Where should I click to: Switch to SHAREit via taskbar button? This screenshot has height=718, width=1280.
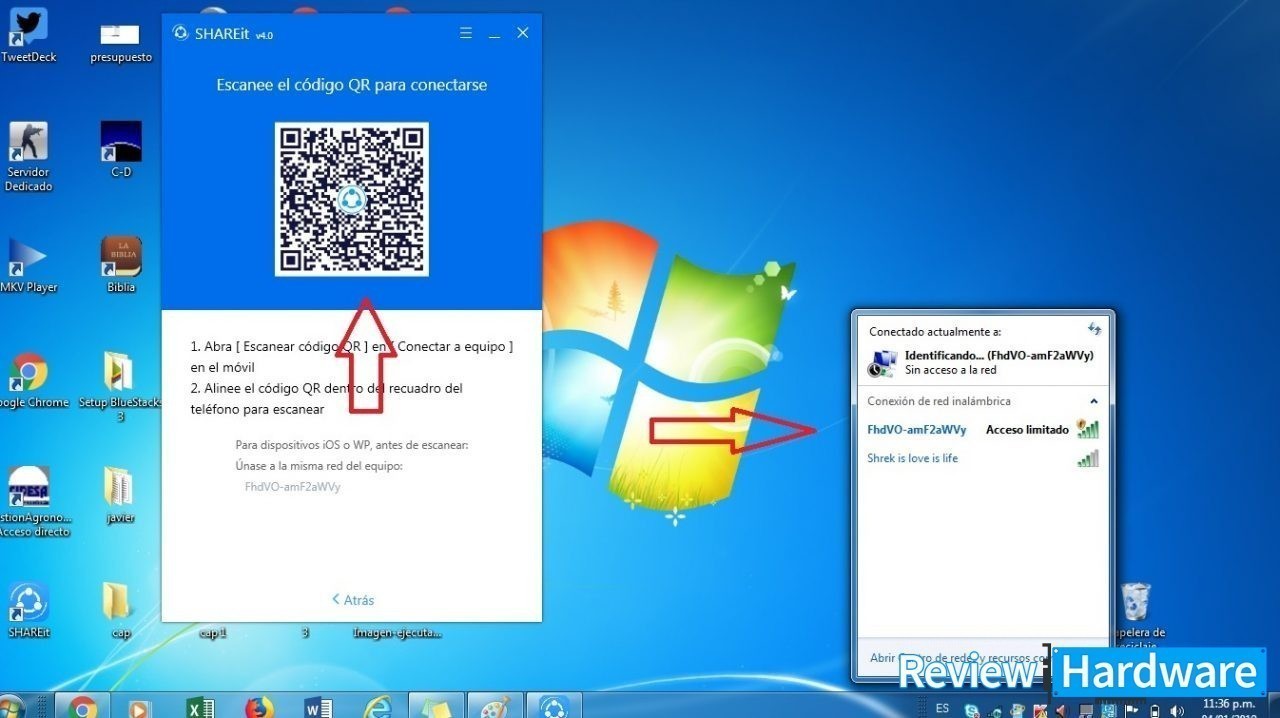coord(554,707)
